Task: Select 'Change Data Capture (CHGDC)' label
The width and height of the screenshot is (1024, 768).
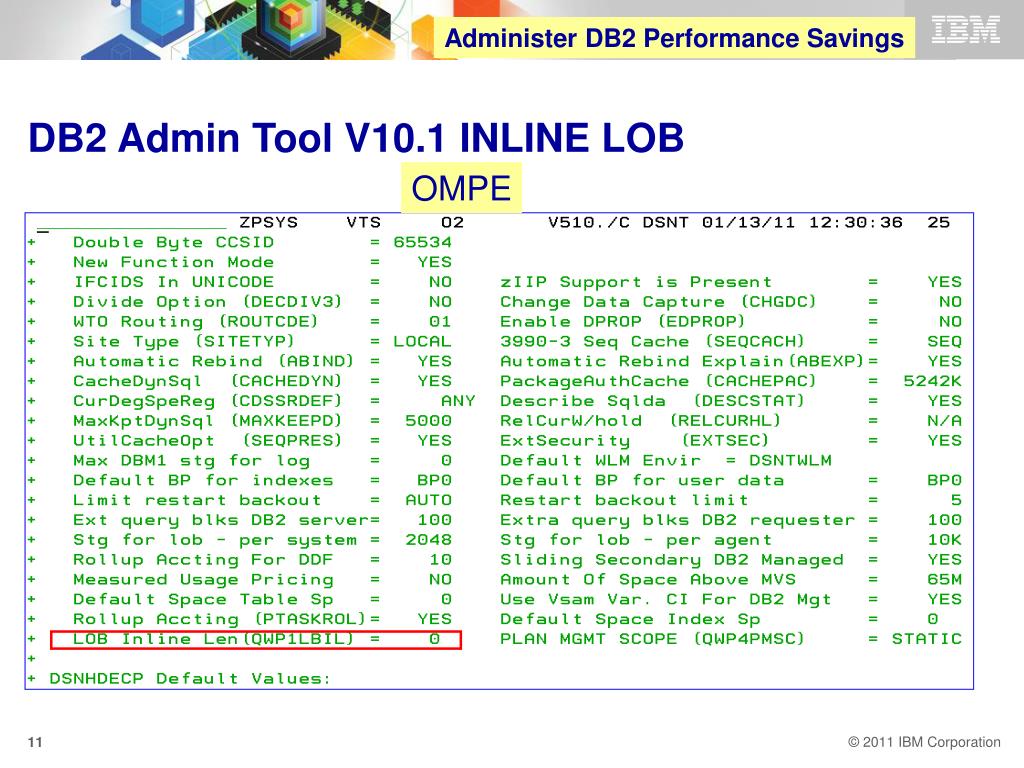Action: pos(658,302)
